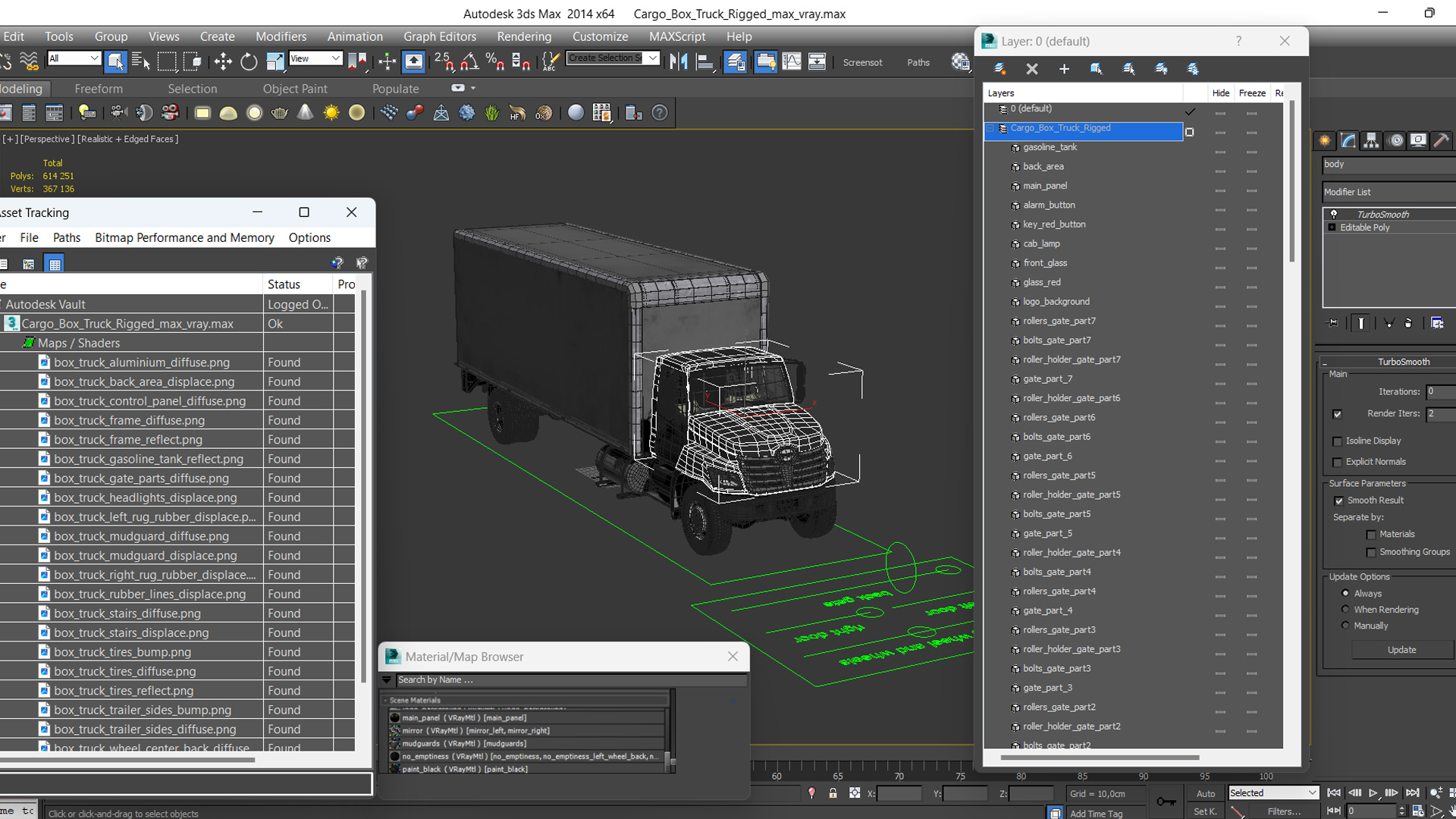Screen dimensions: 1456x819
Task: Click the Angle Snap toggle icon
Action: tap(469, 62)
